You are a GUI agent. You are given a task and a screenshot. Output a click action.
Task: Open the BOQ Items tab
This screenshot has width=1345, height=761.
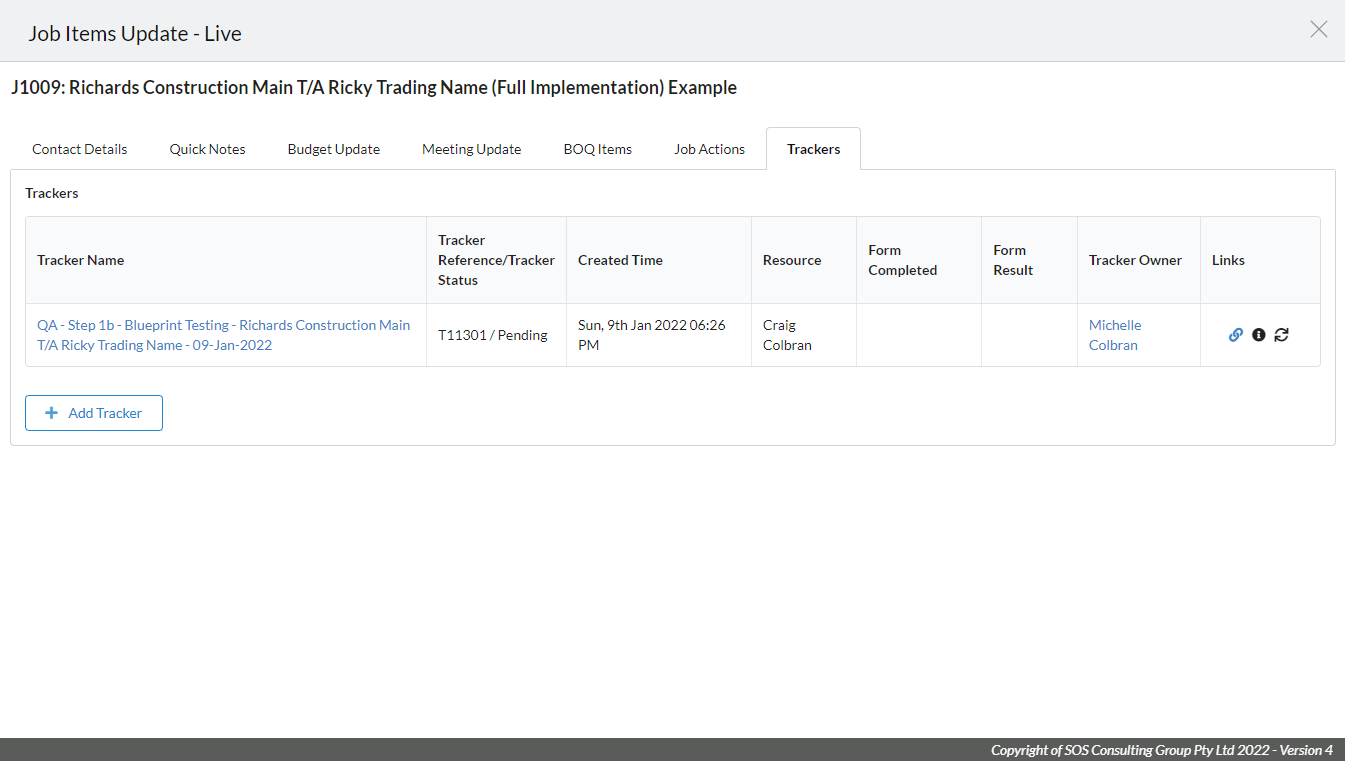coord(597,149)
